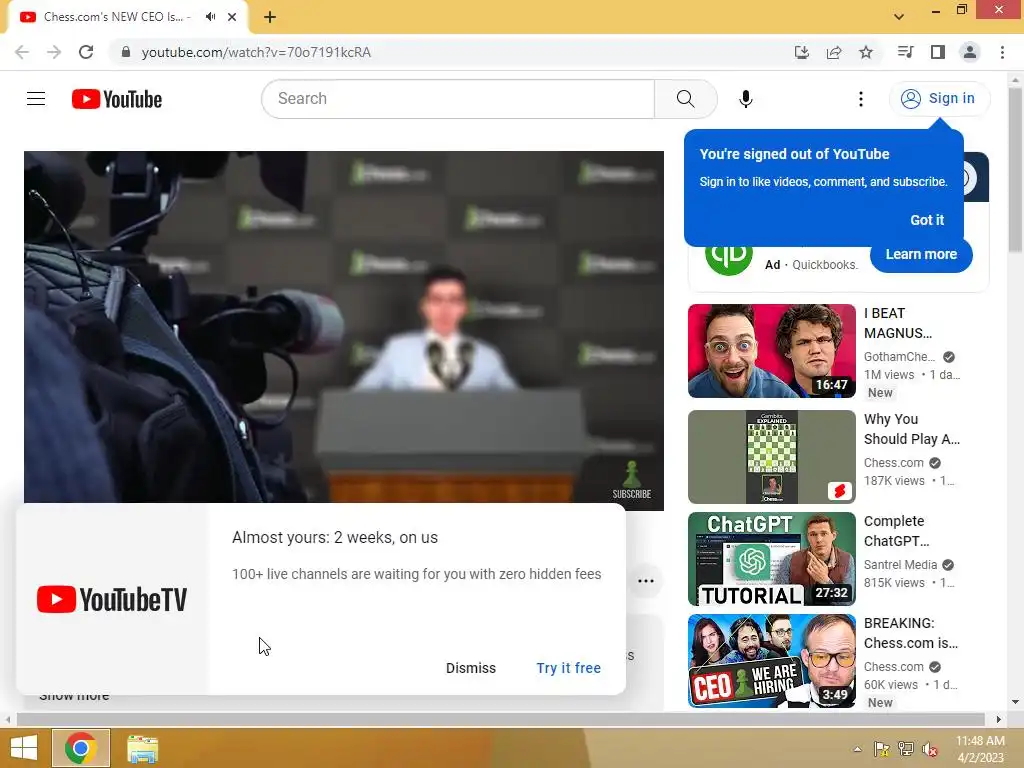Click the Sign in button
This screenshot has width=1024, height=768.
938,99
